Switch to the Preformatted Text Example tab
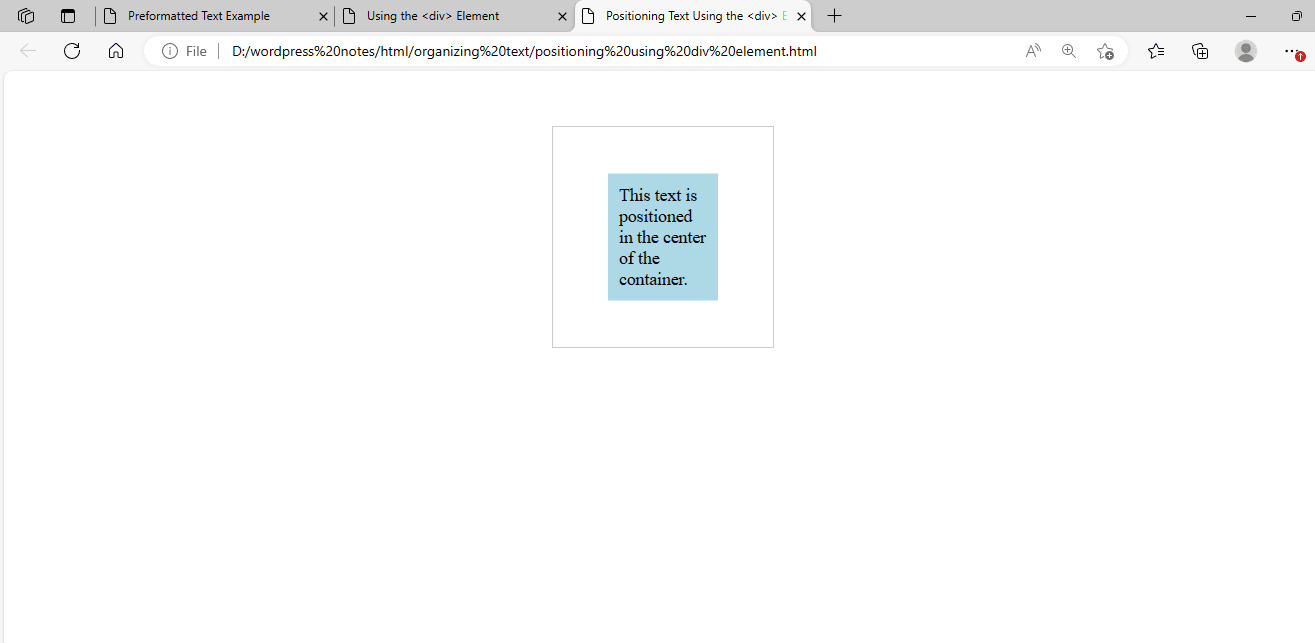This screenshot has height=643, width=1315. [215, 16]
